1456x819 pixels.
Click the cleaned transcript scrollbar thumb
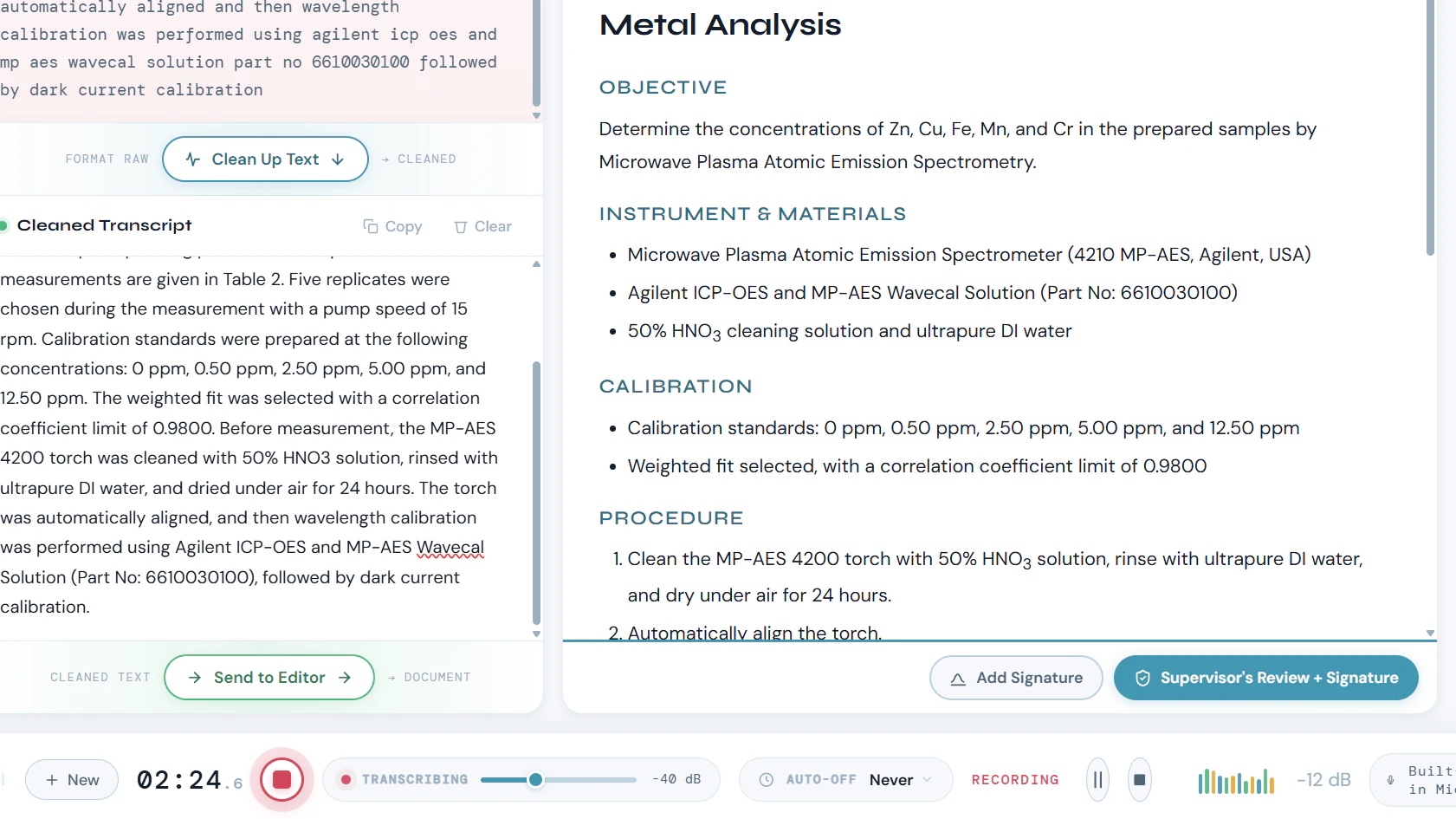coord(536,492)
